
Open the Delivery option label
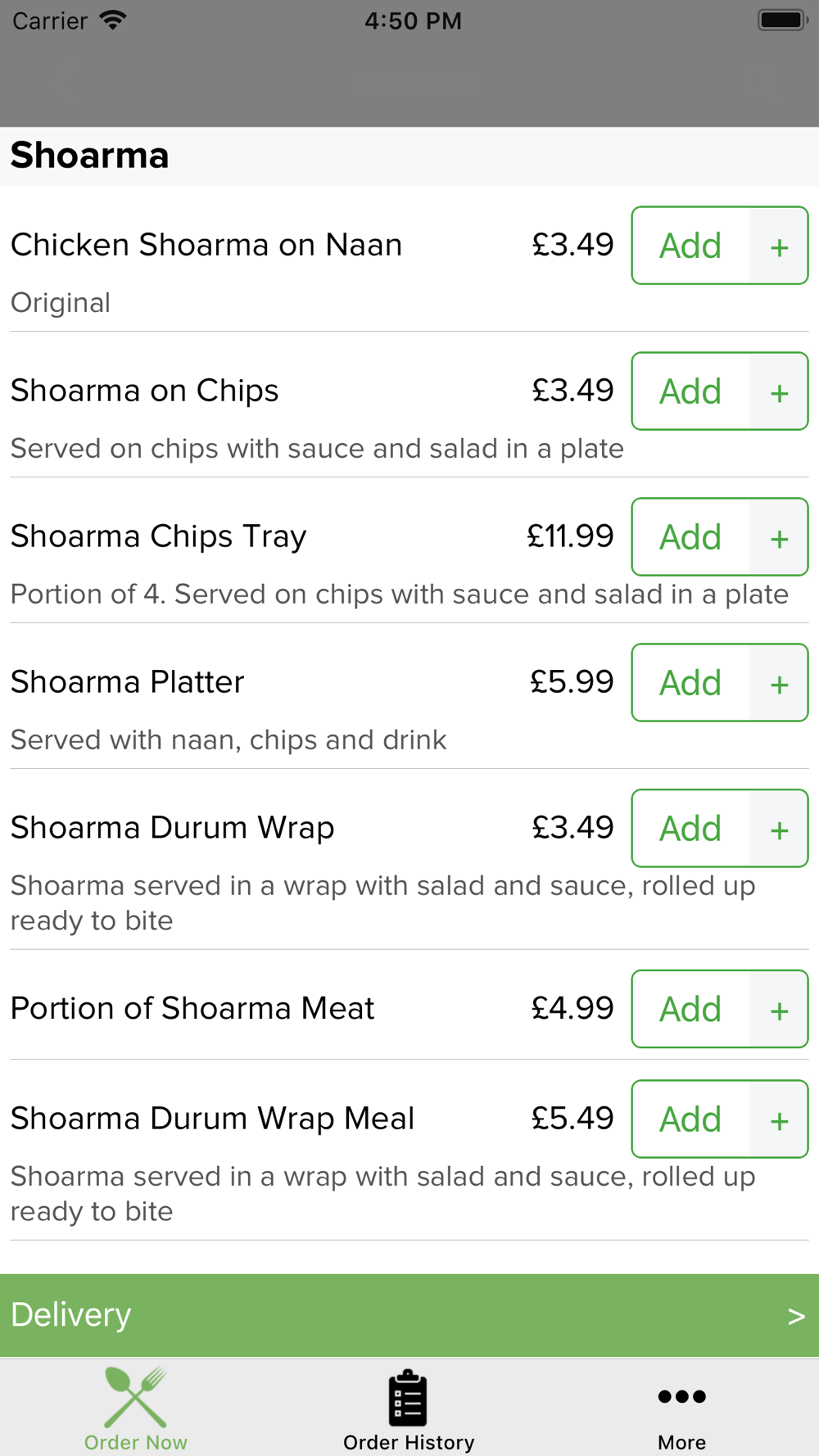(70, 1315)
